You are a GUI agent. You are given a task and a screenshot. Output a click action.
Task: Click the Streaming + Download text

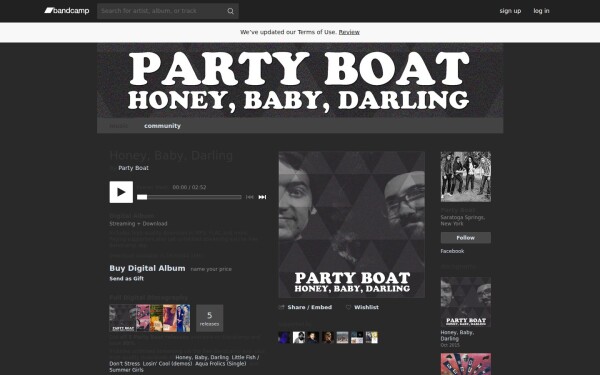(138, 223)
